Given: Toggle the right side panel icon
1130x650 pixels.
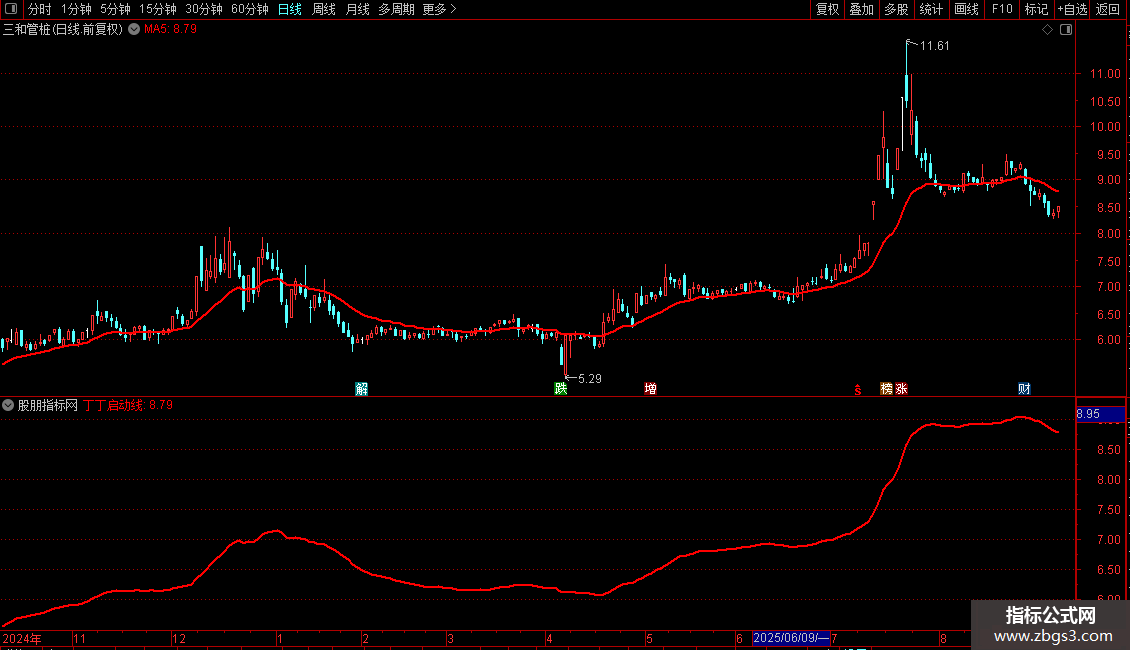Looking at the screenshot, I should pyautogui.click(x=1066, y=30).
